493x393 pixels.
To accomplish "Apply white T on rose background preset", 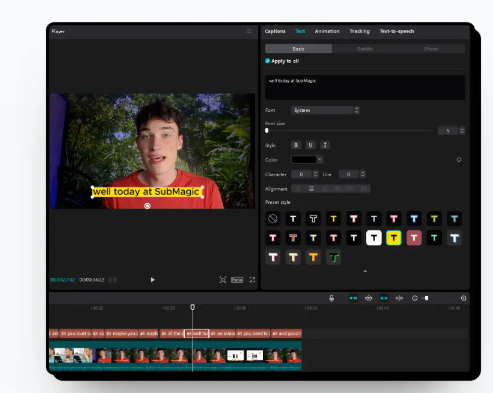I will click(414, 238).
